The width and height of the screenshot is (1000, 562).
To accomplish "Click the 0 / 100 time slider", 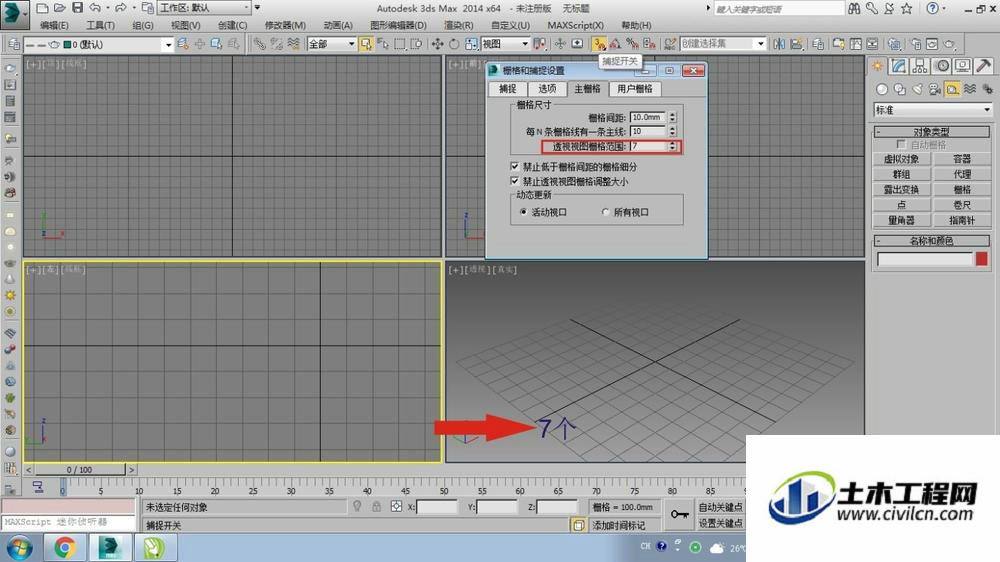I will click(80, 470).
